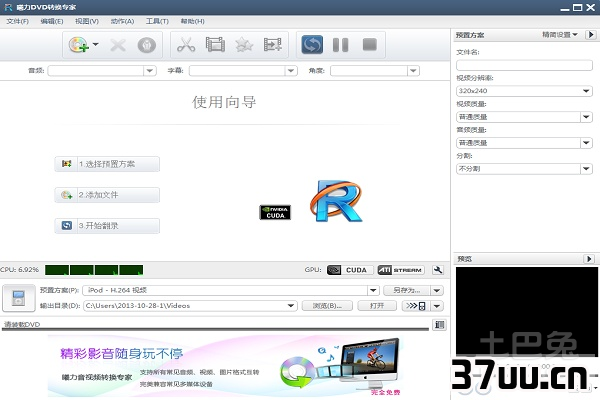Select the scissors clip tool
Viewport: 600px width, 400px height.
186,45
